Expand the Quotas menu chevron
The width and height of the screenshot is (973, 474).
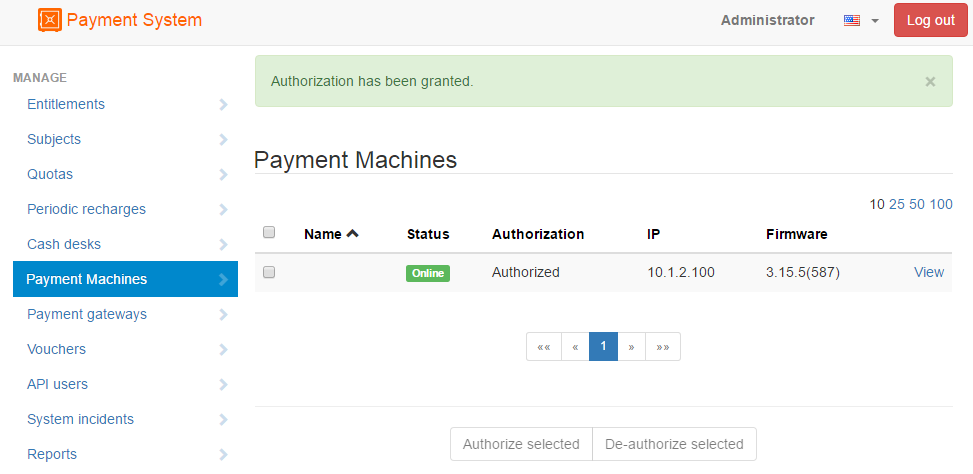[x=223, y=175]
